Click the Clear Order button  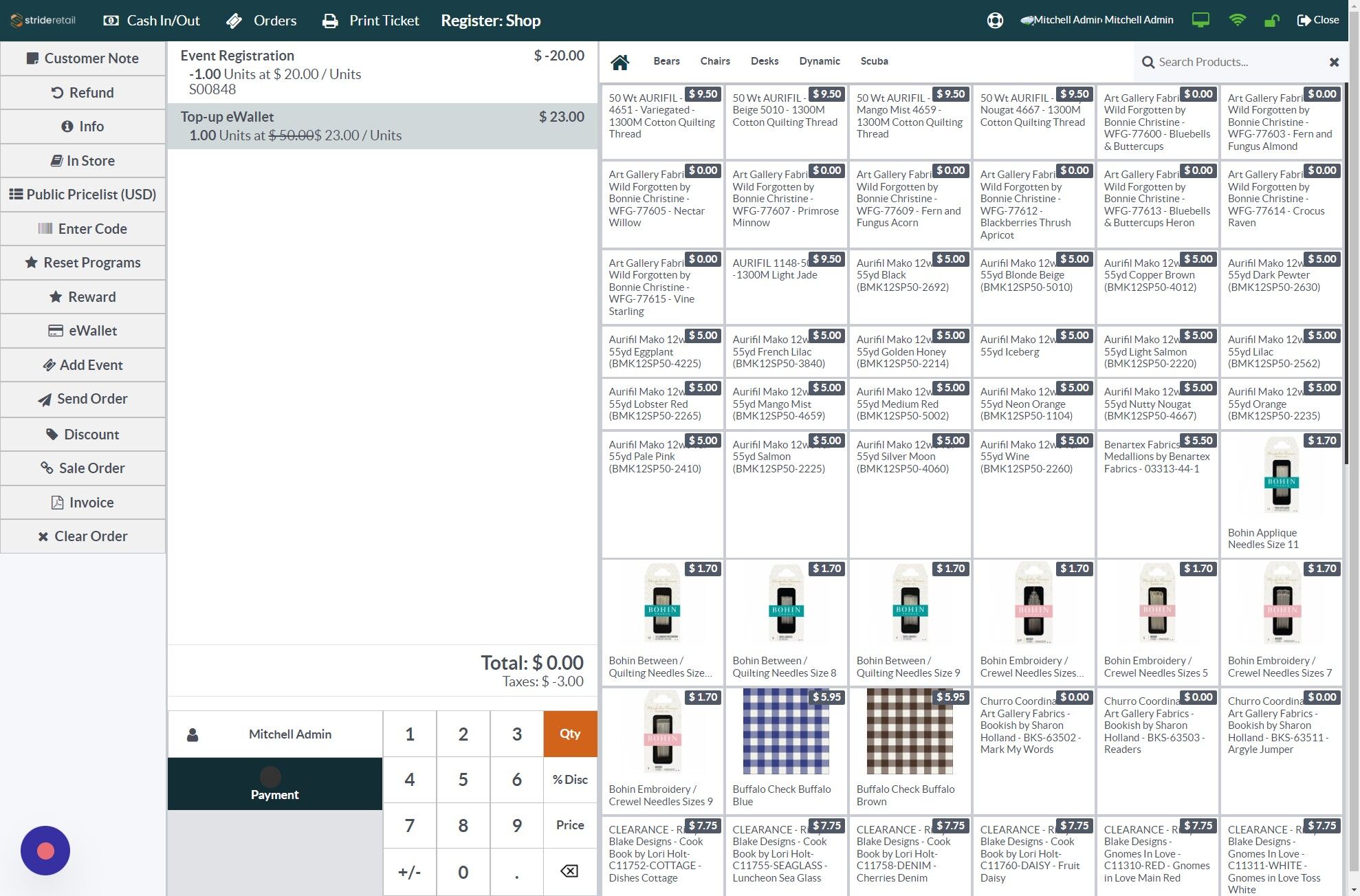[83, 536]
